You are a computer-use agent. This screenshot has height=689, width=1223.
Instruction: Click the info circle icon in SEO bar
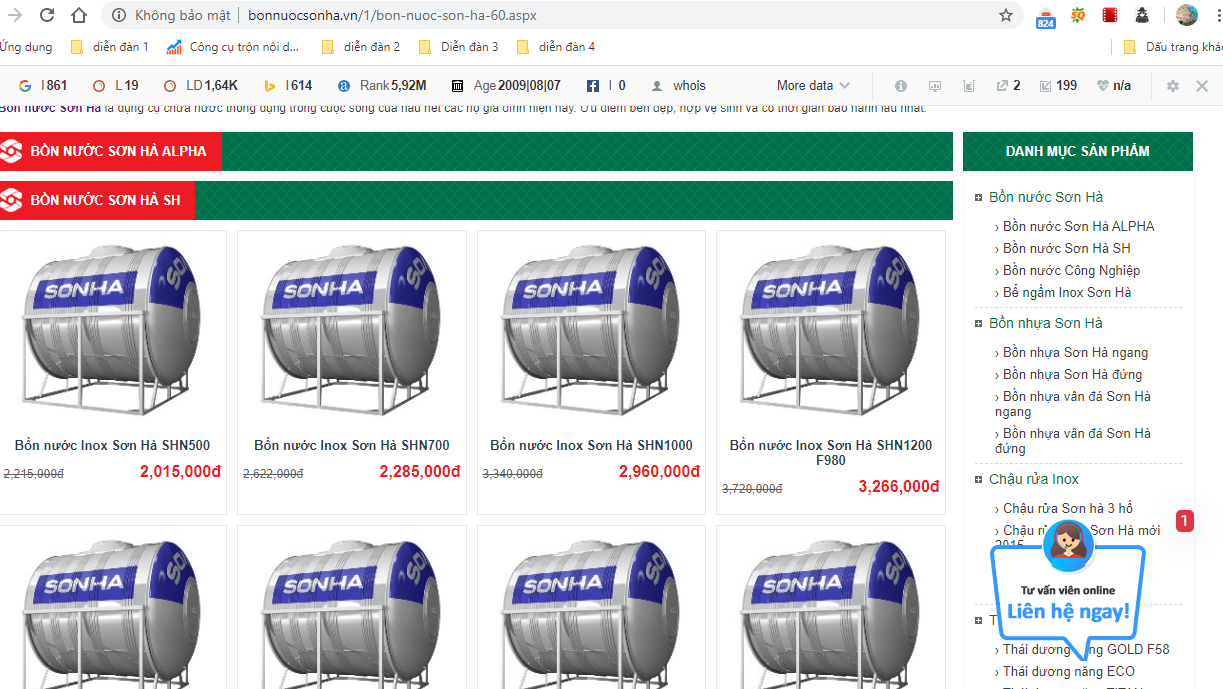coord(901,86)
